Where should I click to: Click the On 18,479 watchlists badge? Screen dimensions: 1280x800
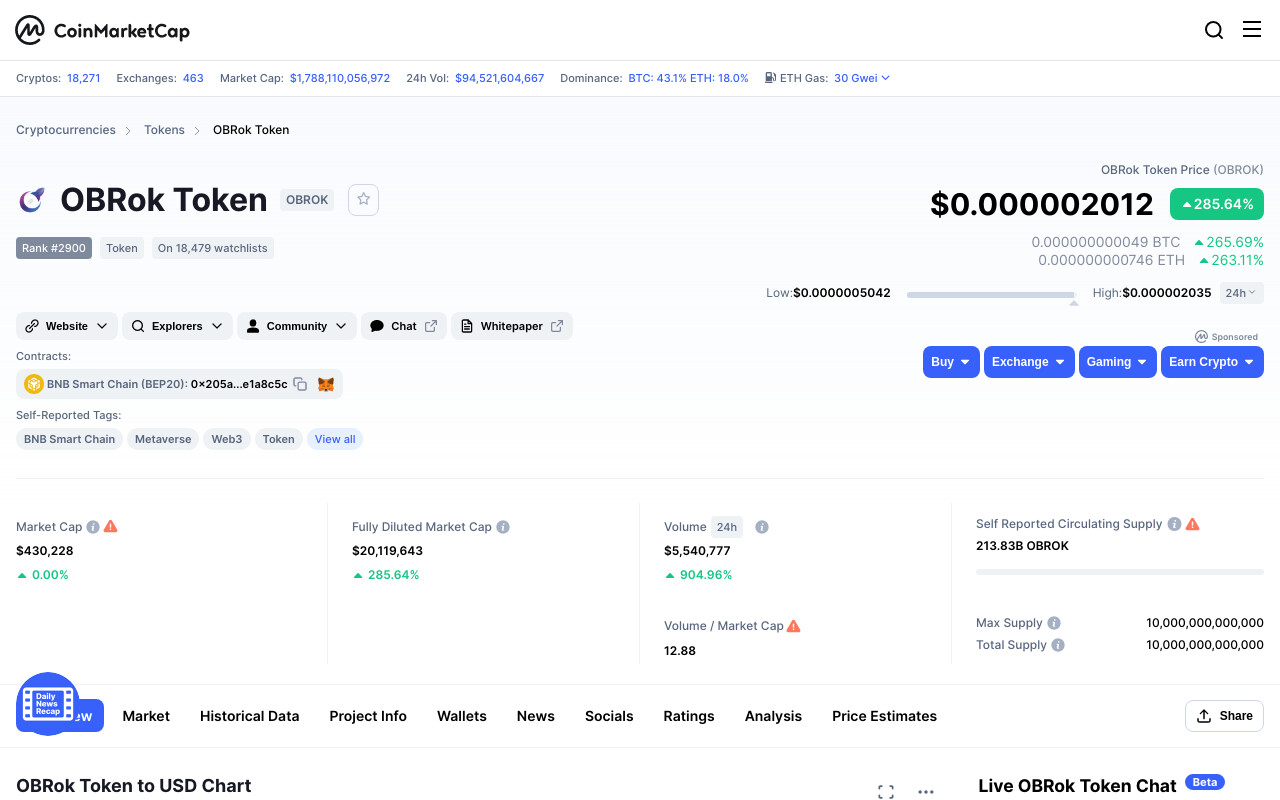pos(213,248)
